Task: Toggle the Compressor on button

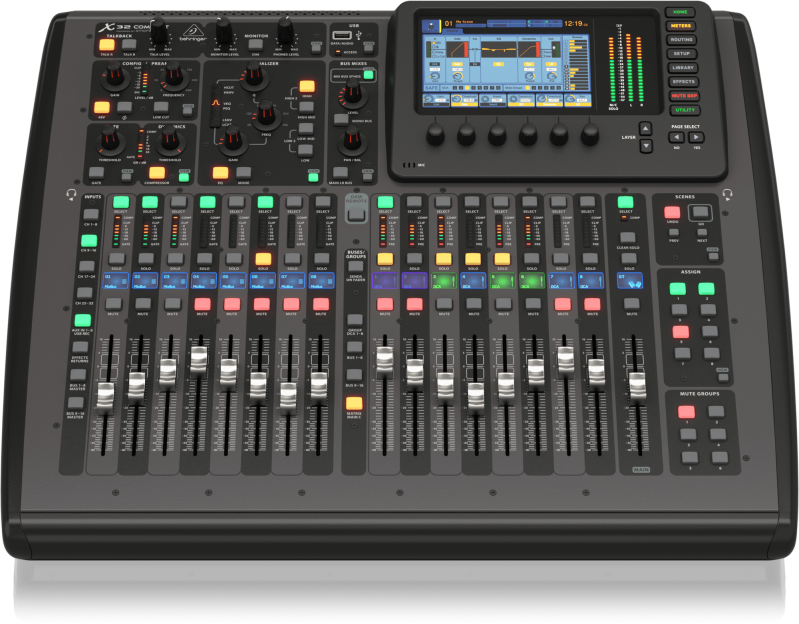Action: [x=157, y=173]
